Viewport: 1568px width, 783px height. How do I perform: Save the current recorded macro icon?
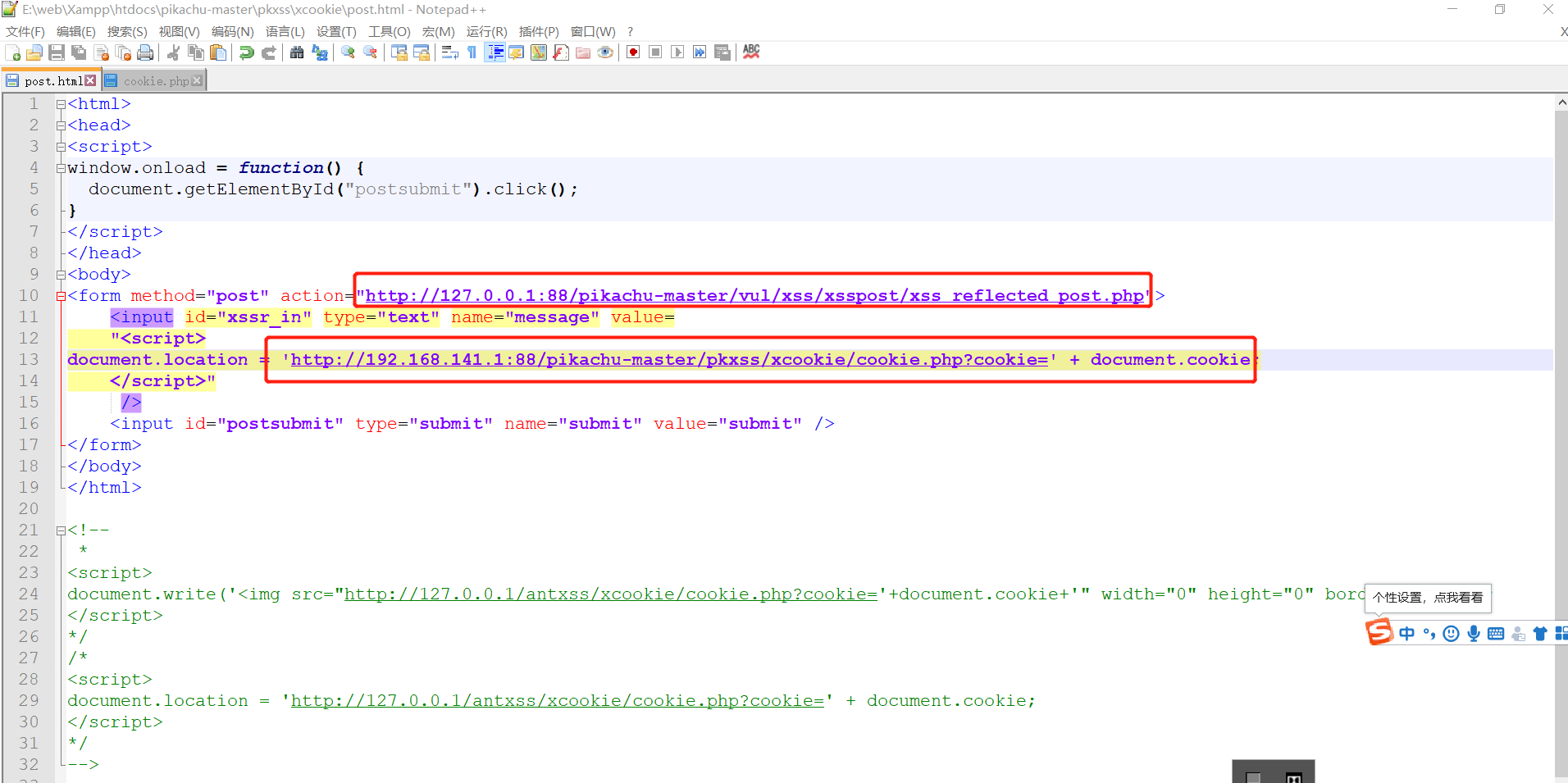[x=722, y=52]
